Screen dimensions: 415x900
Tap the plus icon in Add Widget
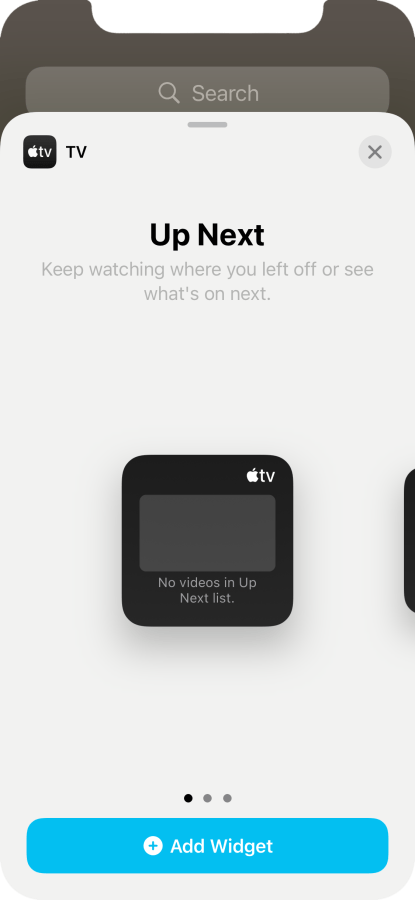pyautogui.click(x=153, y=845)
